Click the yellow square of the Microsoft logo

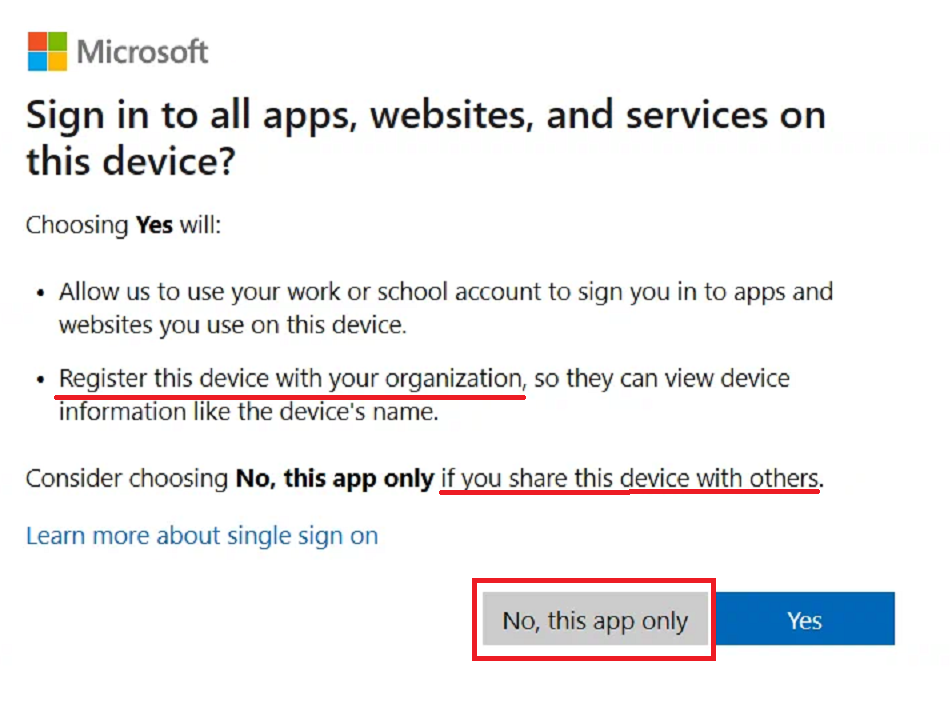[x=58, y=62]
